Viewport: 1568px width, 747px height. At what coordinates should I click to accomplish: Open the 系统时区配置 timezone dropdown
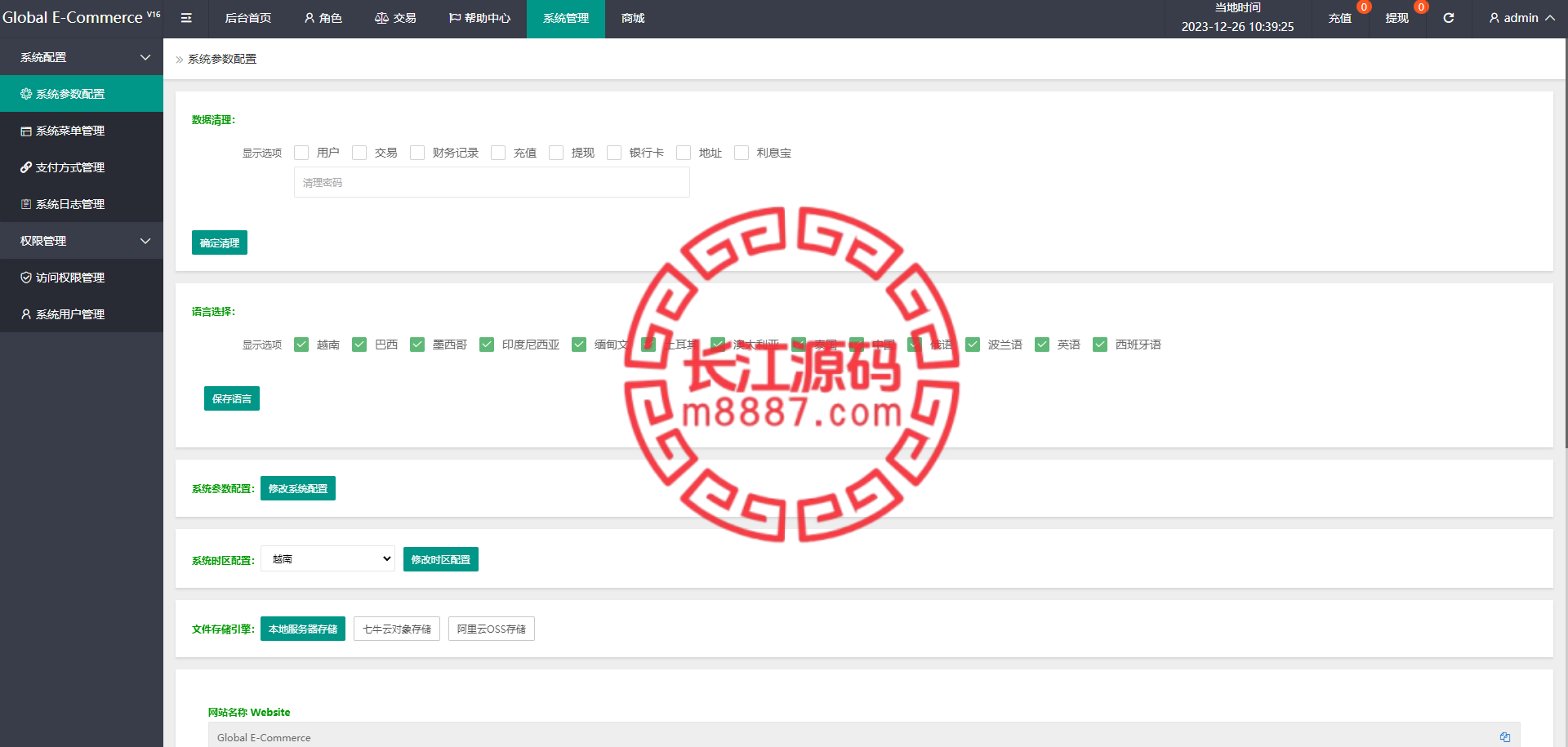click(x=327, y=558)
